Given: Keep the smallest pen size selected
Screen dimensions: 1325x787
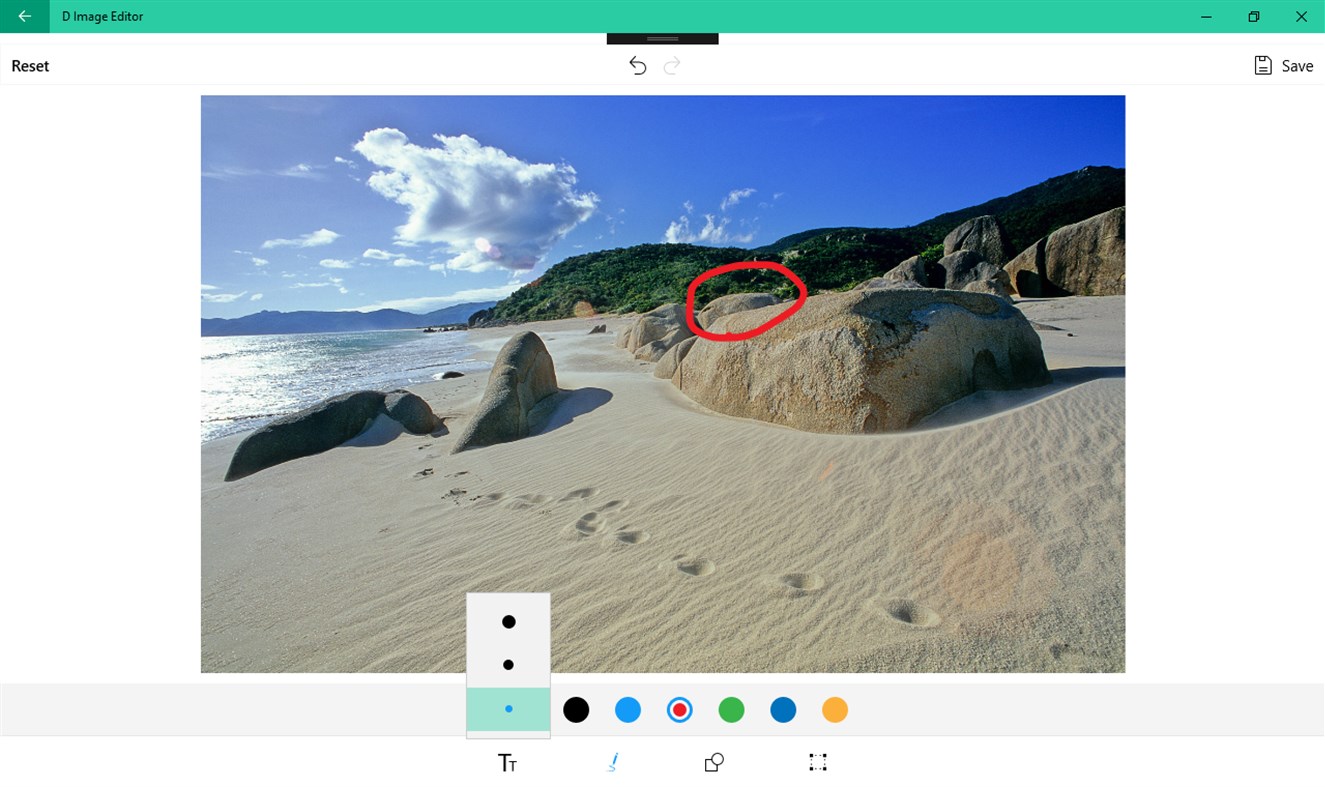Looking at the screenshot, I should (x=508, y=709).
